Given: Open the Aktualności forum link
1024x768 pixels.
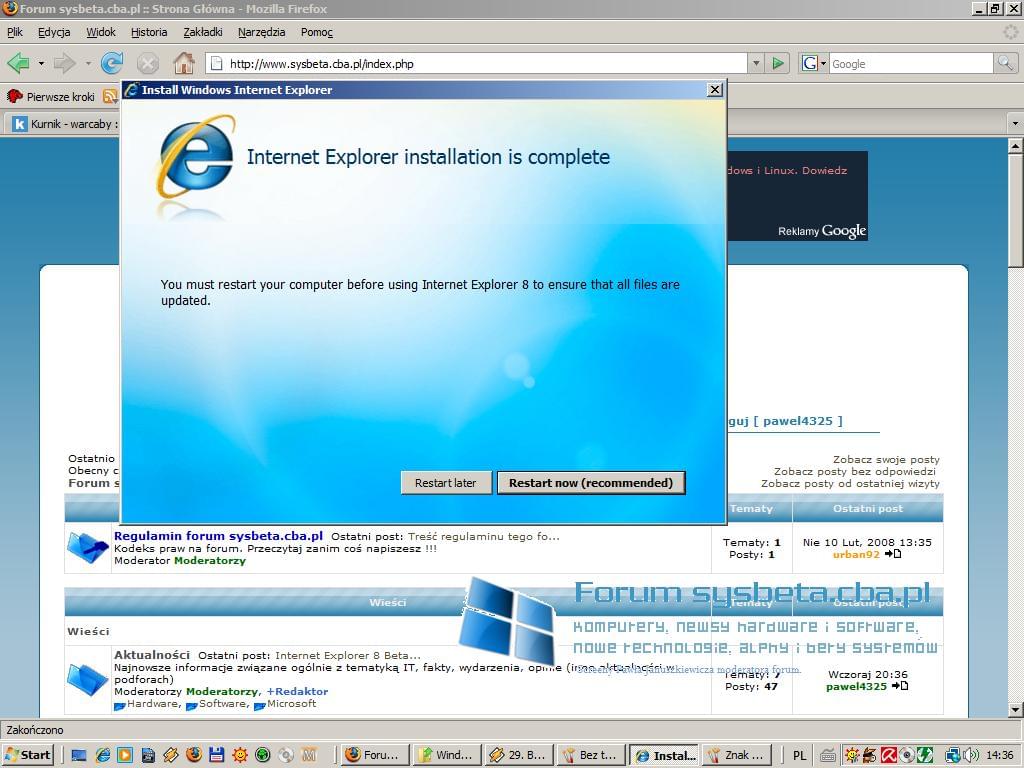Looking at the screenshot, I should coord(152,654).
